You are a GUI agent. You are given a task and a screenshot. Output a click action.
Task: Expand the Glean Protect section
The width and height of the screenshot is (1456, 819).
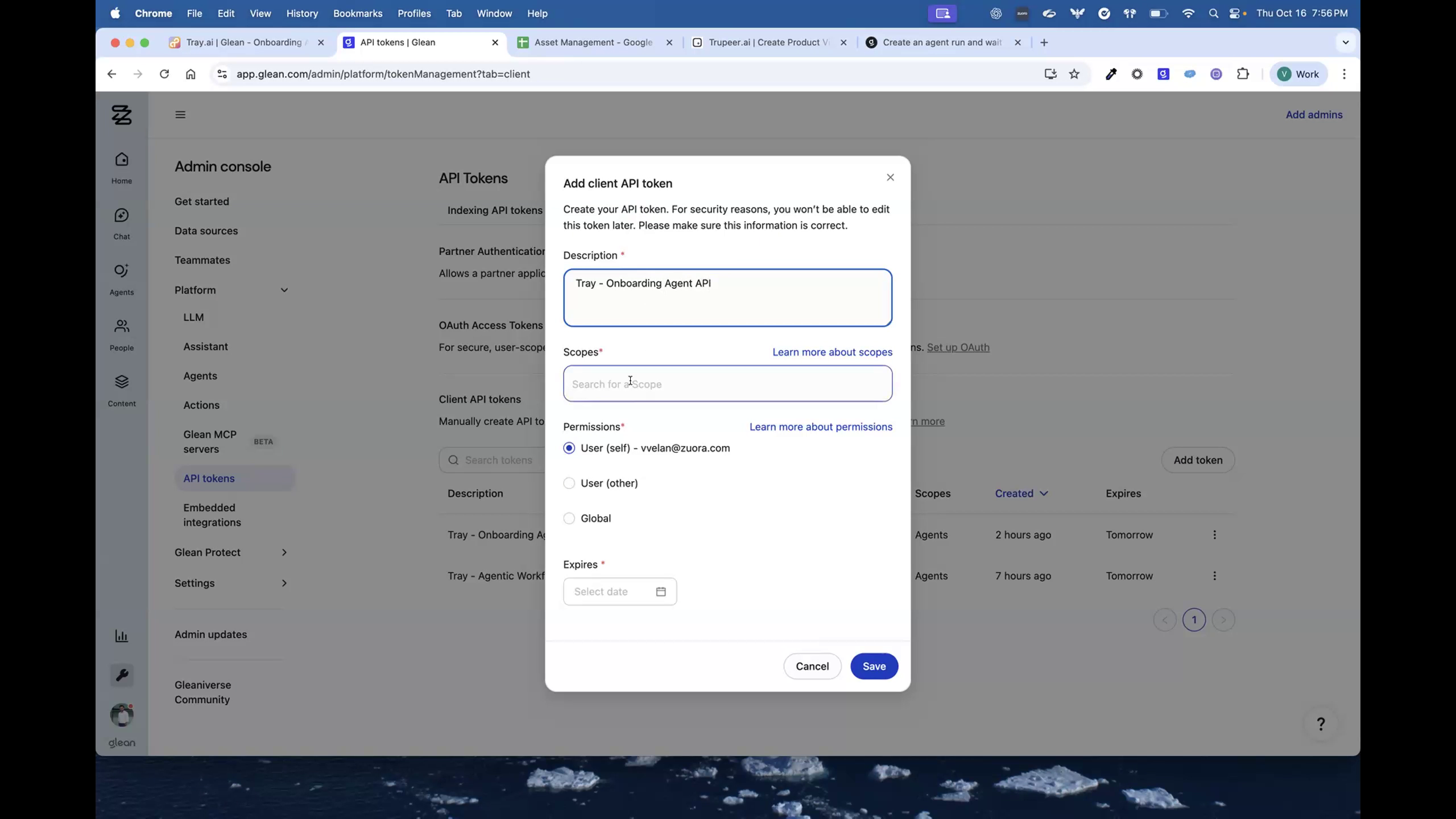(284, 552)
